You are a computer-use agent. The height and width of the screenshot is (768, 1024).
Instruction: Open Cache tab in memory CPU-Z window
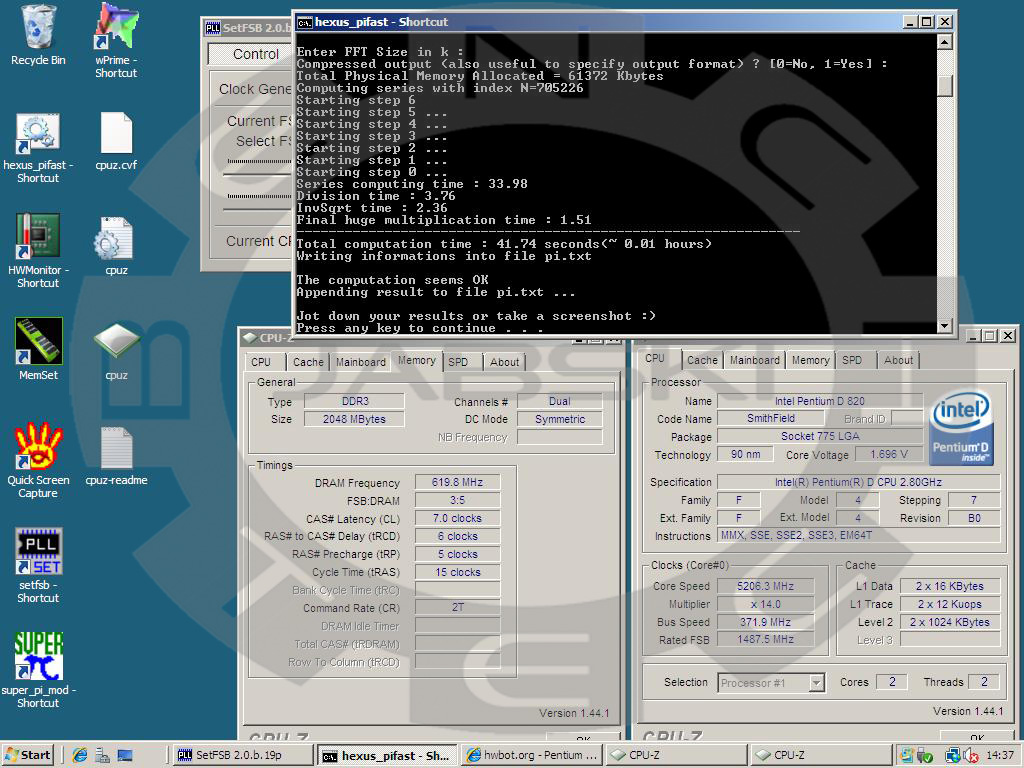coord(308,362)
